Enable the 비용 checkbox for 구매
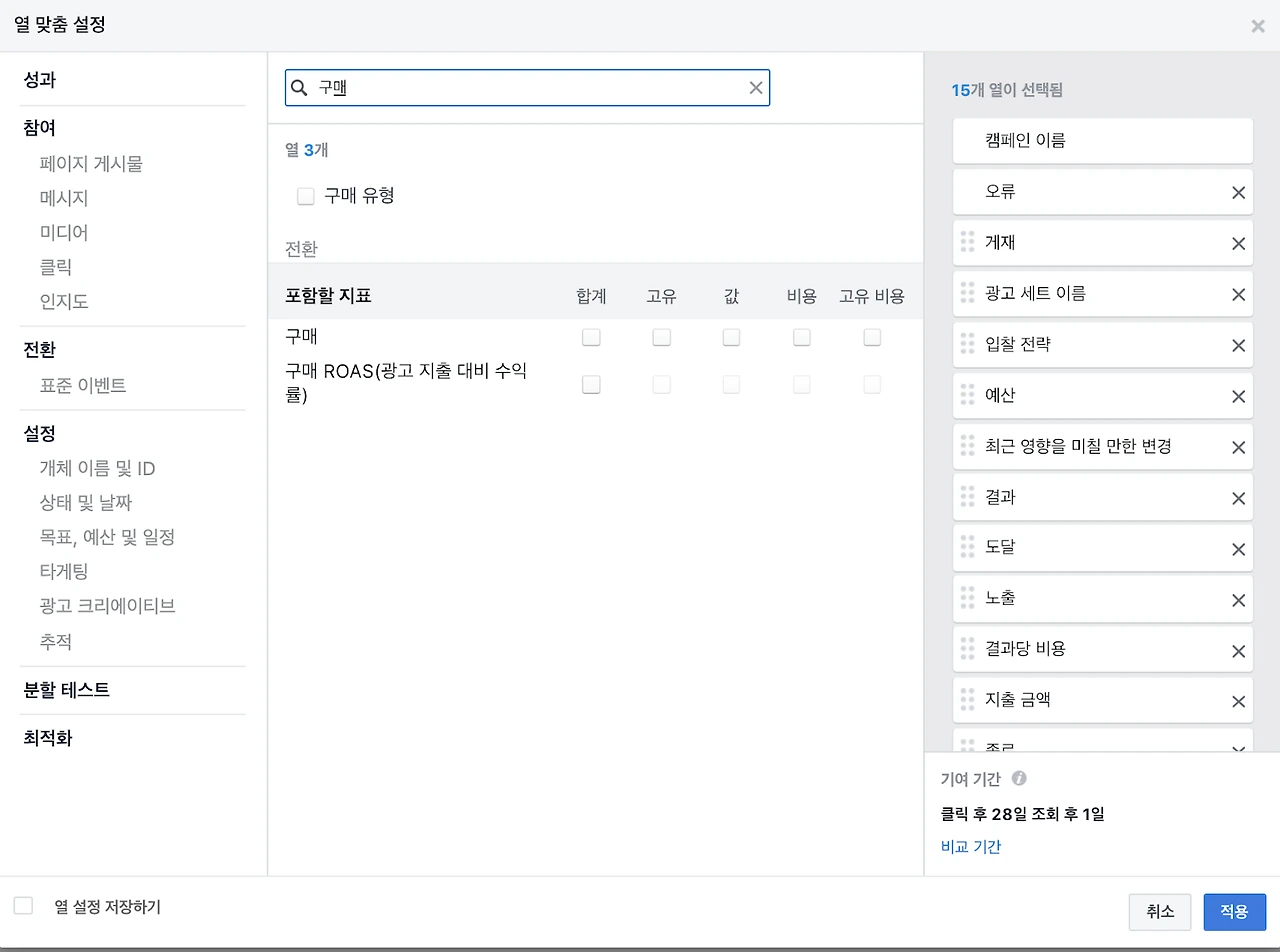This screenshot has height=952, width=1280. [x=801, y=338]
